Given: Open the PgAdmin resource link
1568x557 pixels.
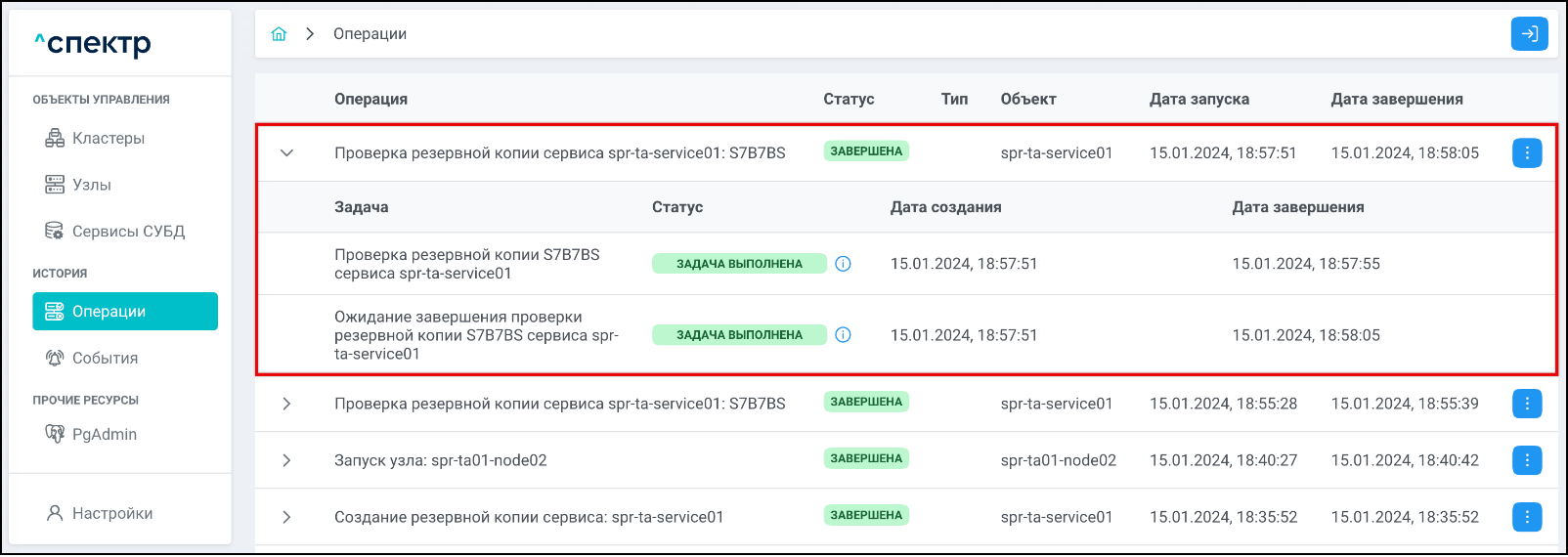Looking at the screenshot, I should 104,435.
